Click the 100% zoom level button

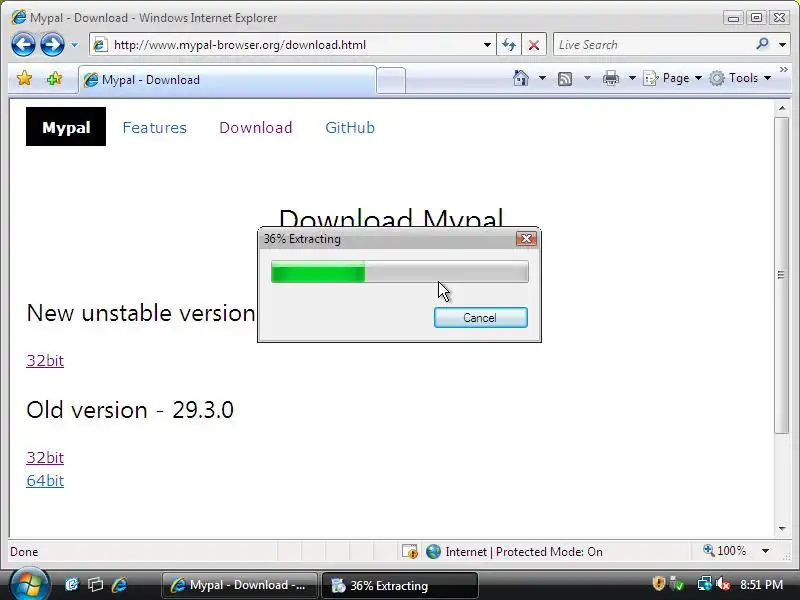[724, 551]
